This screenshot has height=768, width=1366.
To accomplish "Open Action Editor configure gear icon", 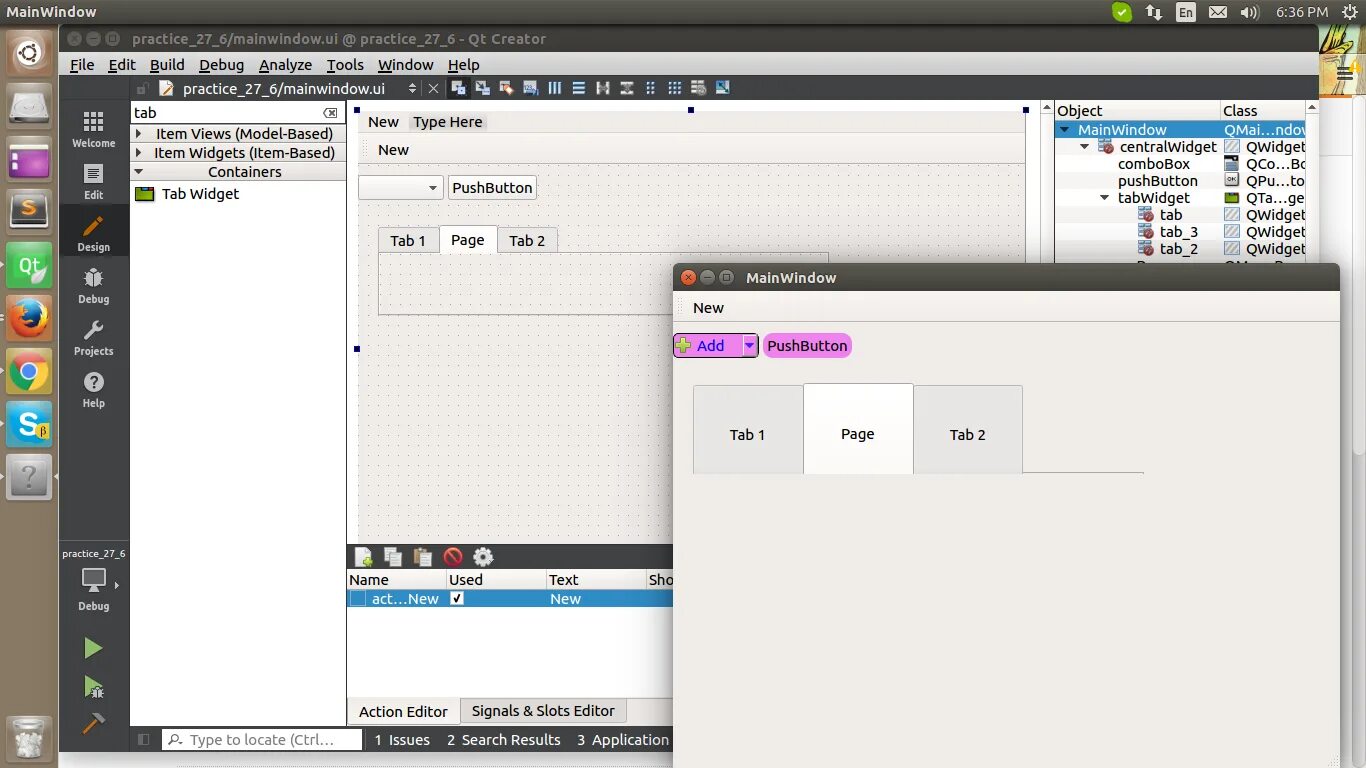I will point(483,557).
